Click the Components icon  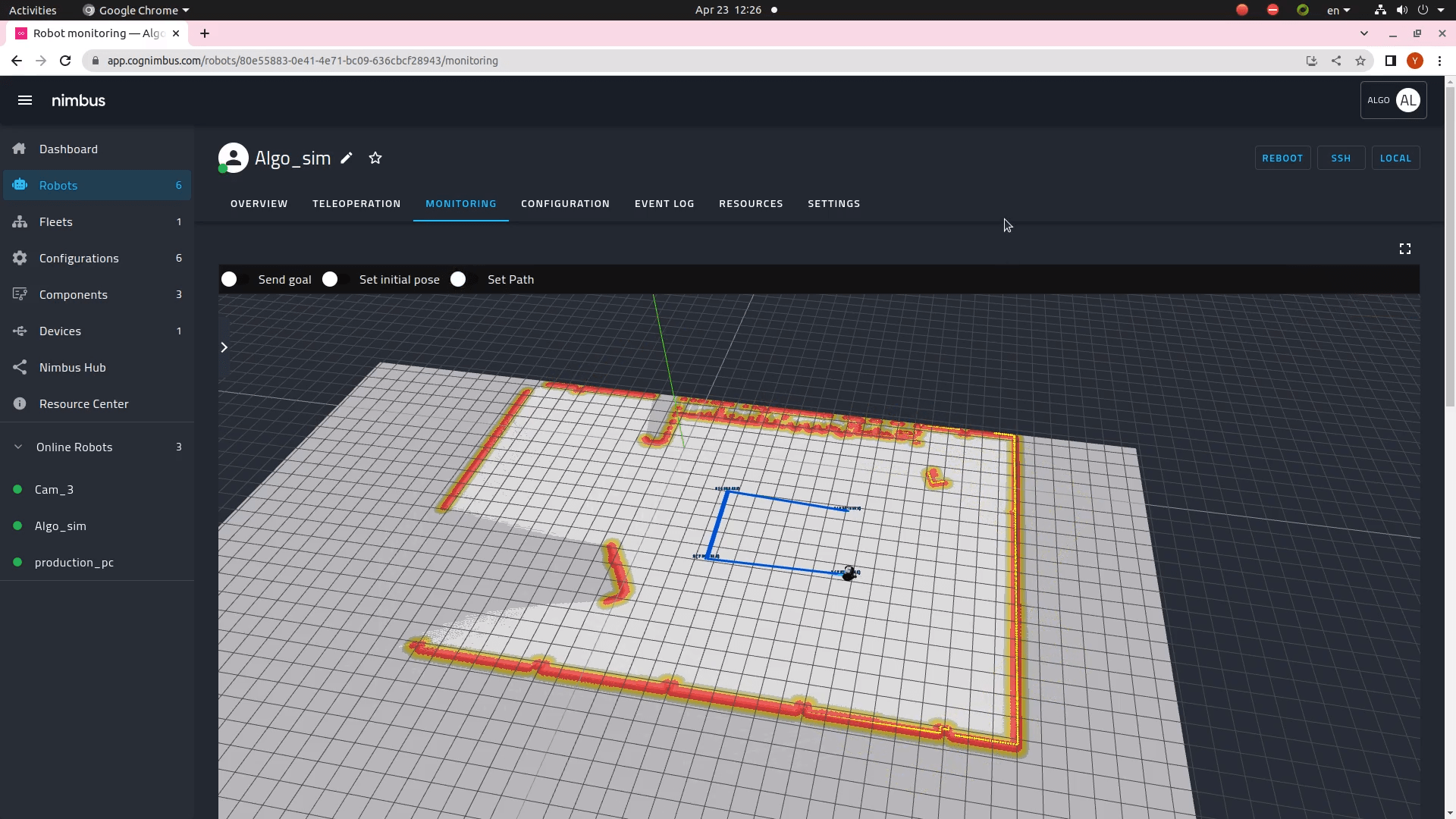[19, 294]
